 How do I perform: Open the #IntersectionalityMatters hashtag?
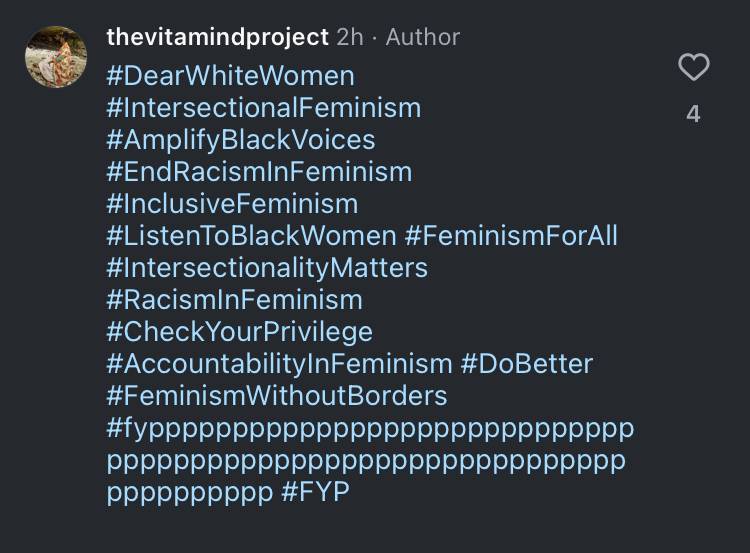pos(267,268)
